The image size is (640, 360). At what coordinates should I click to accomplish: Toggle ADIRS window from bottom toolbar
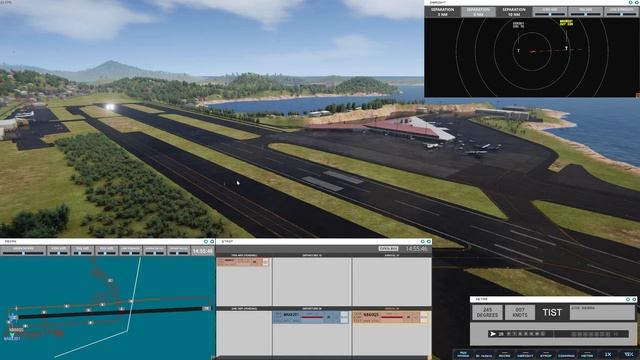(x=504, y=355)
